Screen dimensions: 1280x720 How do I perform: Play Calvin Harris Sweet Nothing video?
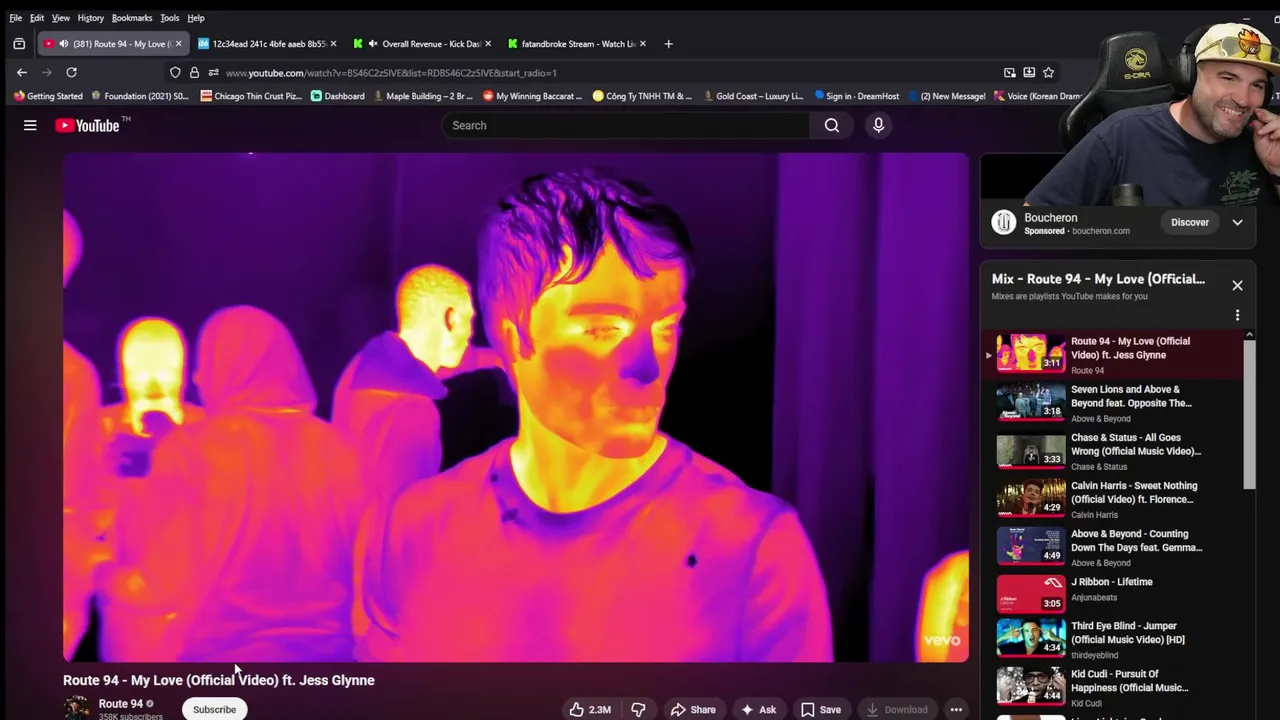coord(1110,499)
